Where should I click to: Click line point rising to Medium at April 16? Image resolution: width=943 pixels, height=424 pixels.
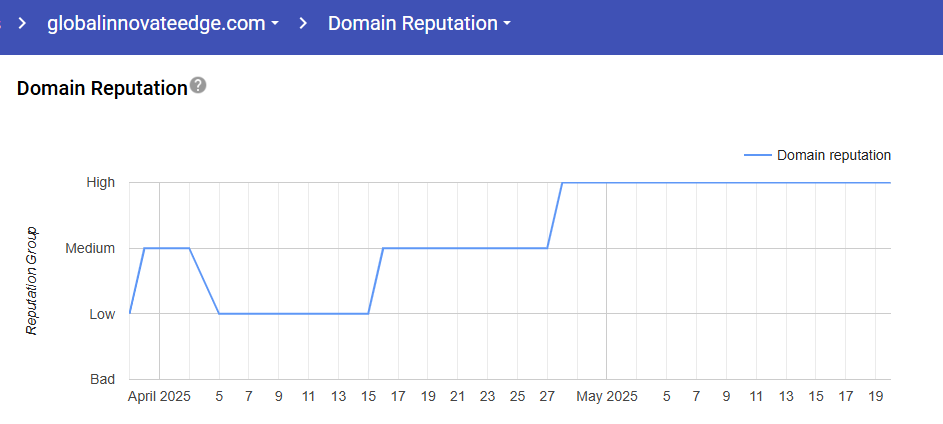coord(383,248)
